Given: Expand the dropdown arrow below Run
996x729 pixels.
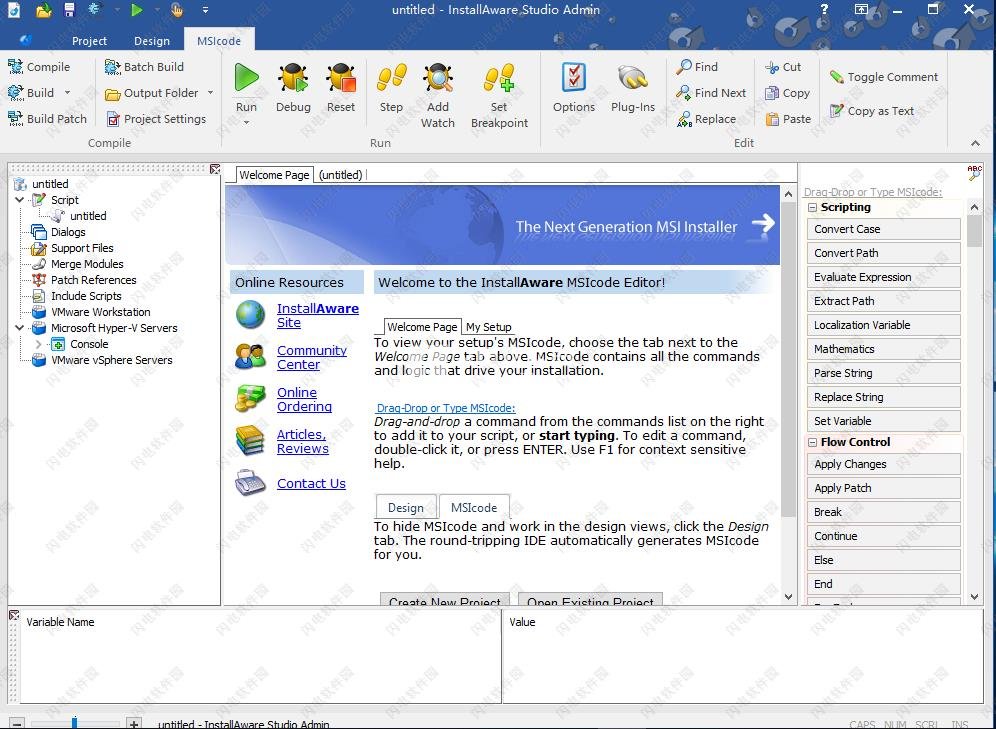Looking at the screenshot, I should (246, 123).
